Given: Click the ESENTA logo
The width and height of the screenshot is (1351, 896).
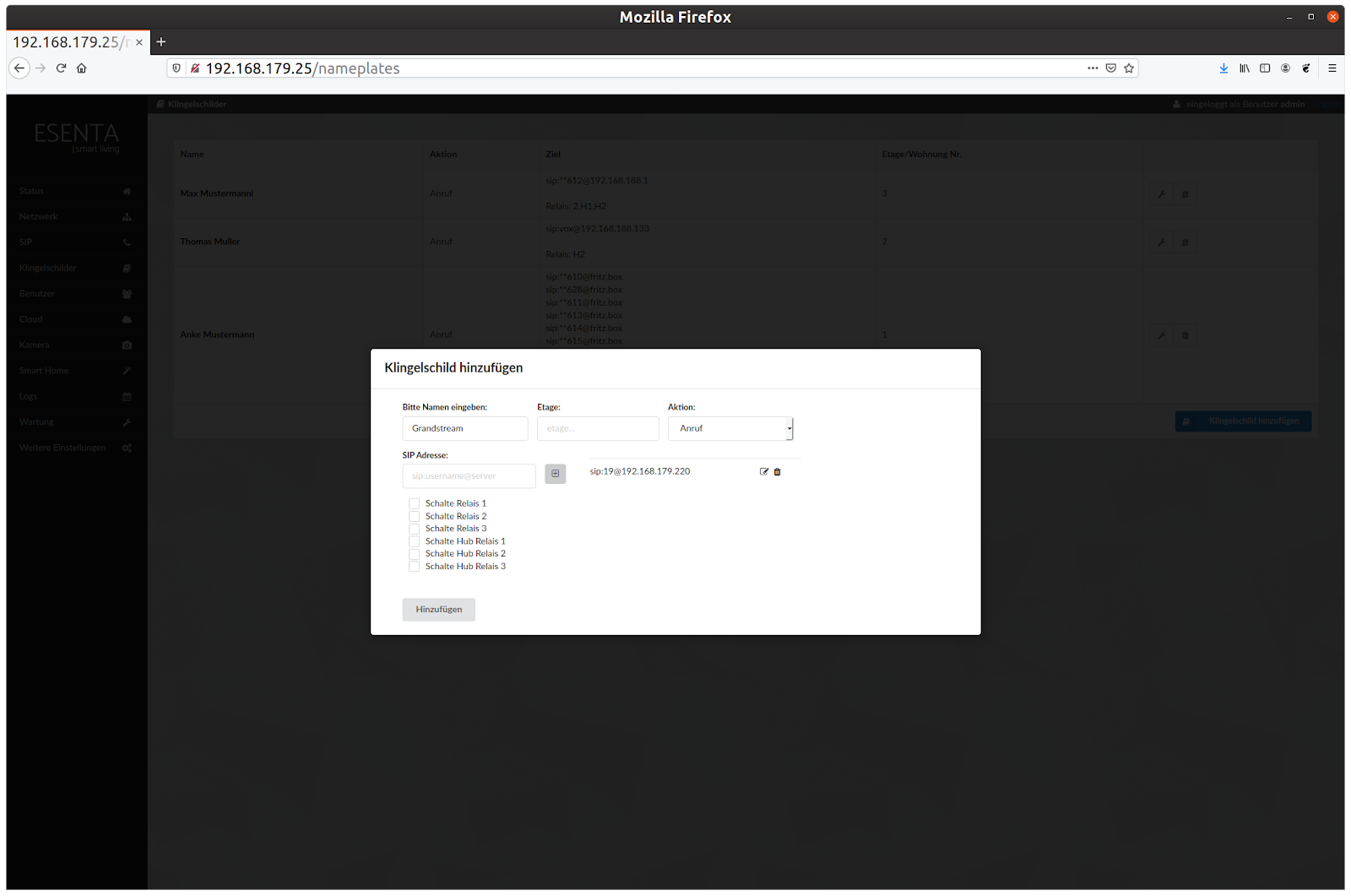Looking at the screenshot, I should (x=77, y=137).
